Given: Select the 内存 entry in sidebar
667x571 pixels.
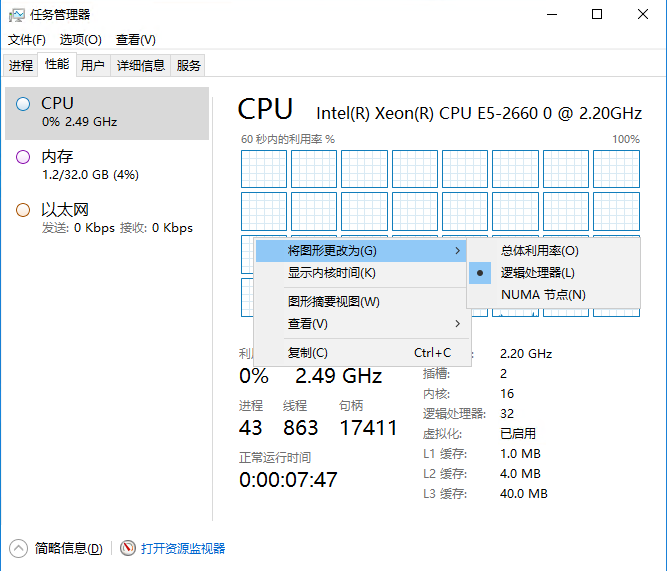Looking at the screenshot, I should [x=107, y=166].
